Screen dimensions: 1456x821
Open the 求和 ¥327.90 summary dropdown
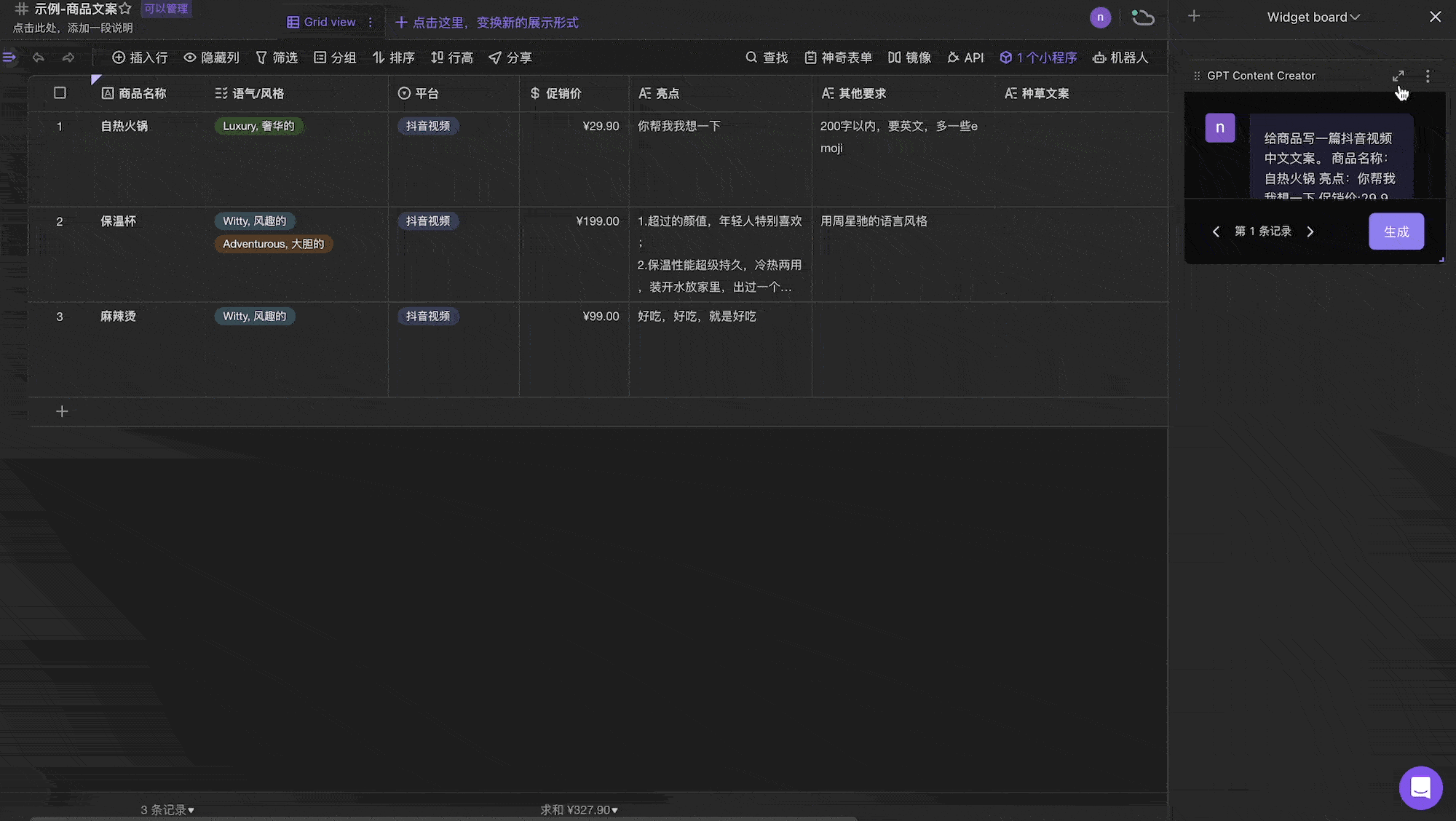pyautogui.click(x=579, y=809)
